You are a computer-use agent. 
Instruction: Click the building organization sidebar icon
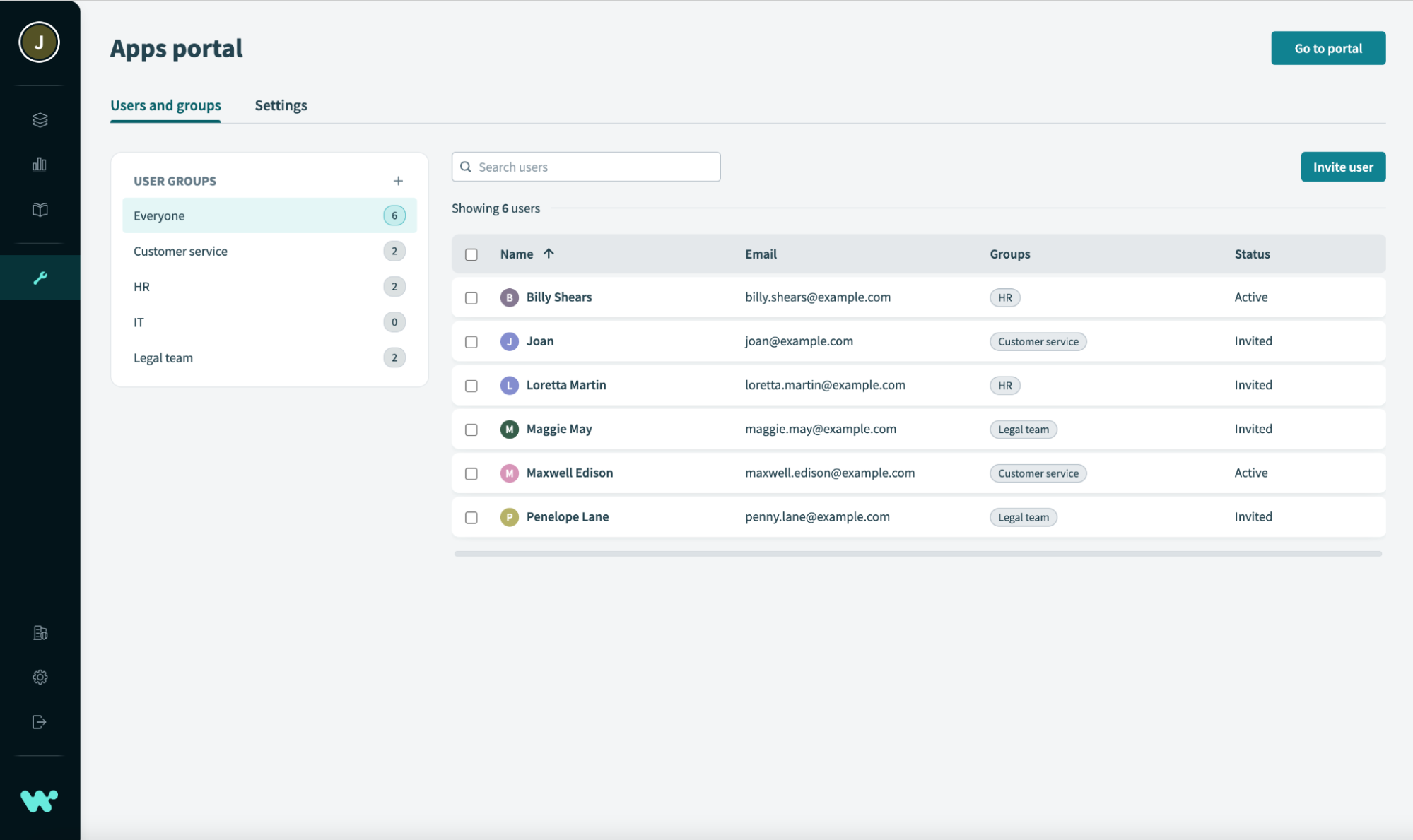click(40, 632)
